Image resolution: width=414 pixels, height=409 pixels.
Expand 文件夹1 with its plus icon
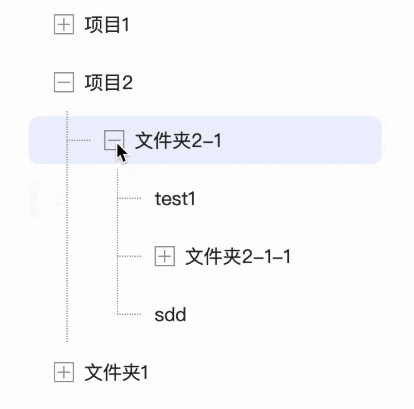click(64, 372)
